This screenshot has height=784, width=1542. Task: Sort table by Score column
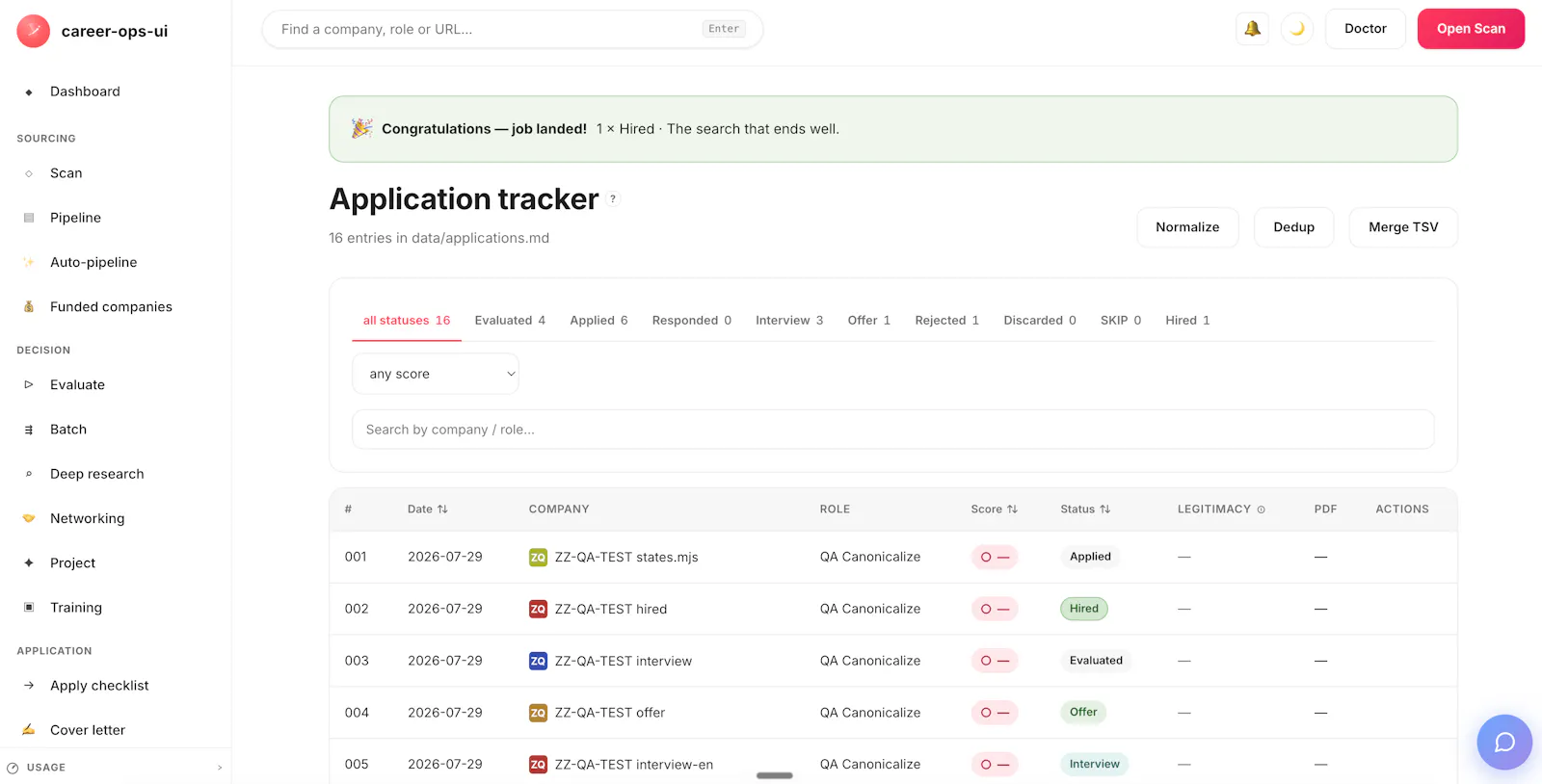point(994,510)
